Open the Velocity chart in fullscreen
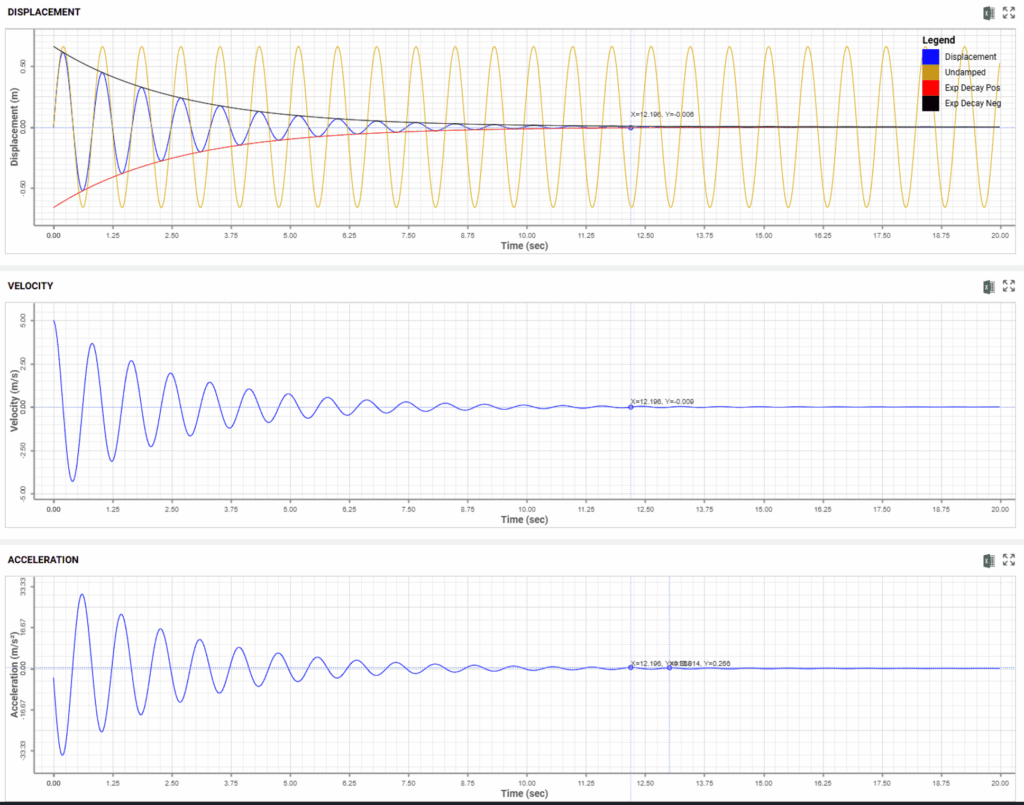The width and height of the screenshot is (1024, 805). (x=1009, y=286)
